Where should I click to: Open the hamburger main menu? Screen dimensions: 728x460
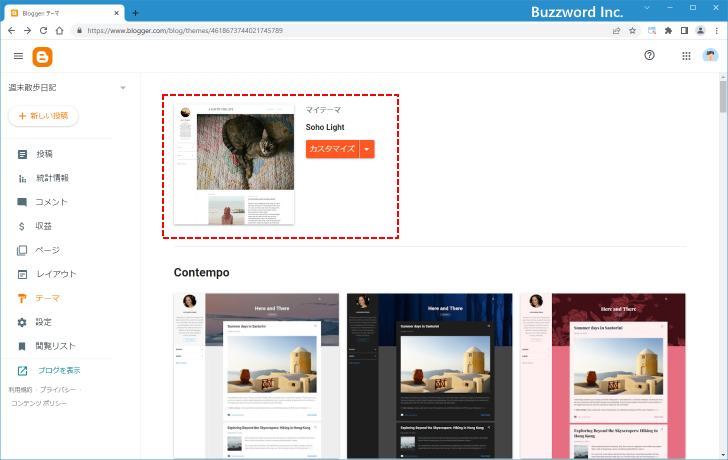19,56
